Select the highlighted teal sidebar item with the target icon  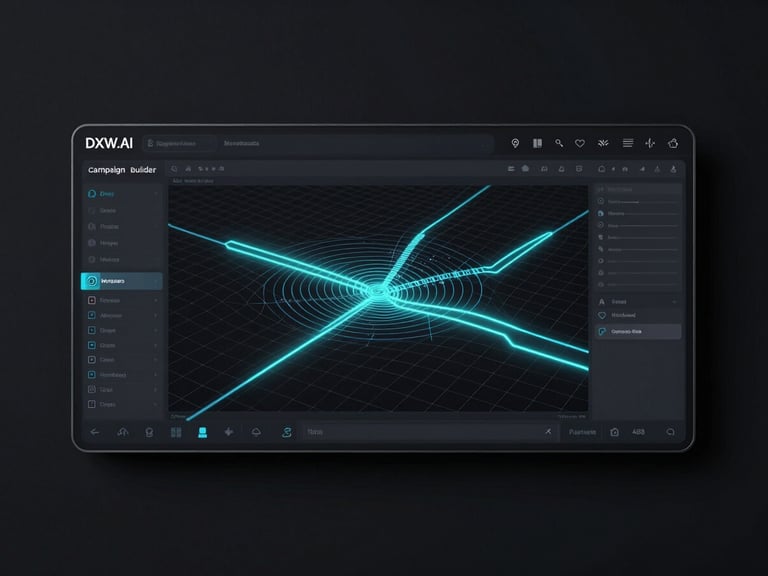(x=121, y=281)
